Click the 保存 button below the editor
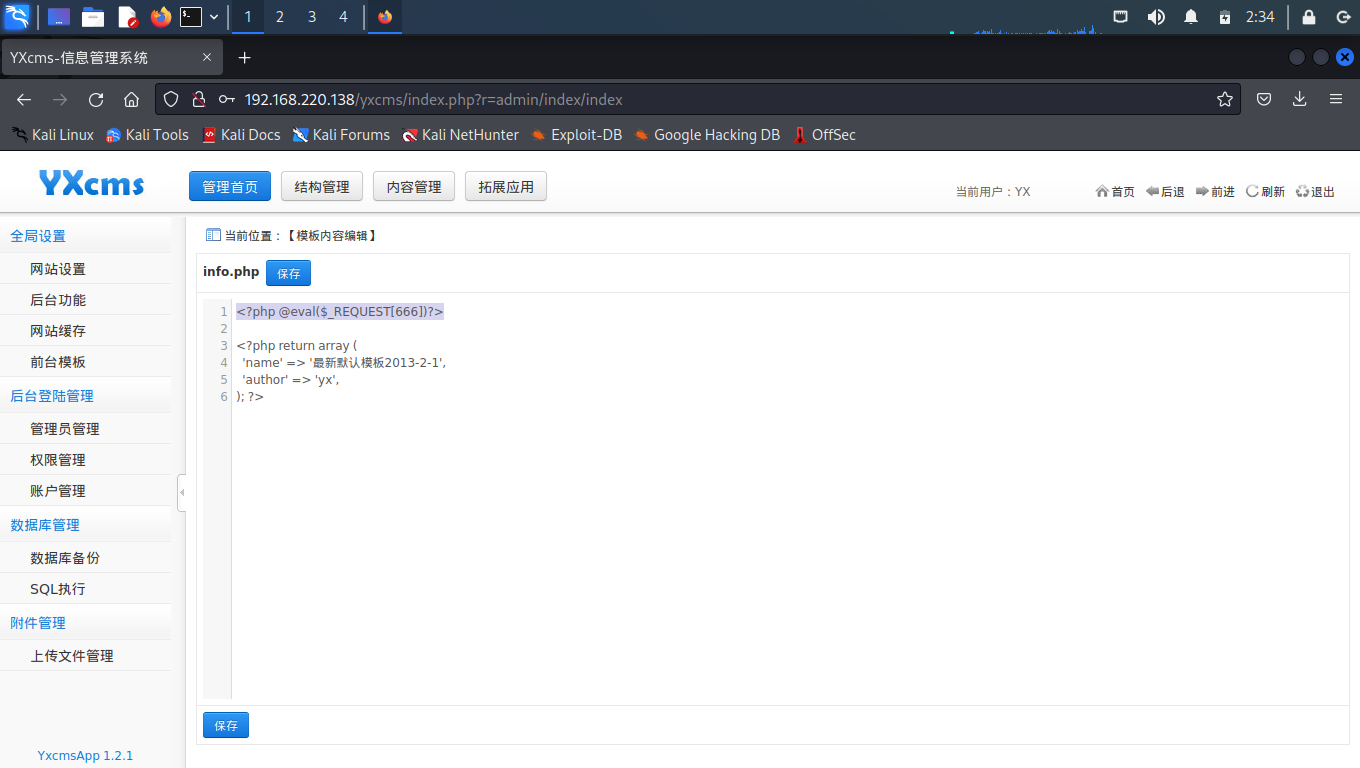Image resolution: width=1360 pixels, height=768 pixels. click(226, 725)
